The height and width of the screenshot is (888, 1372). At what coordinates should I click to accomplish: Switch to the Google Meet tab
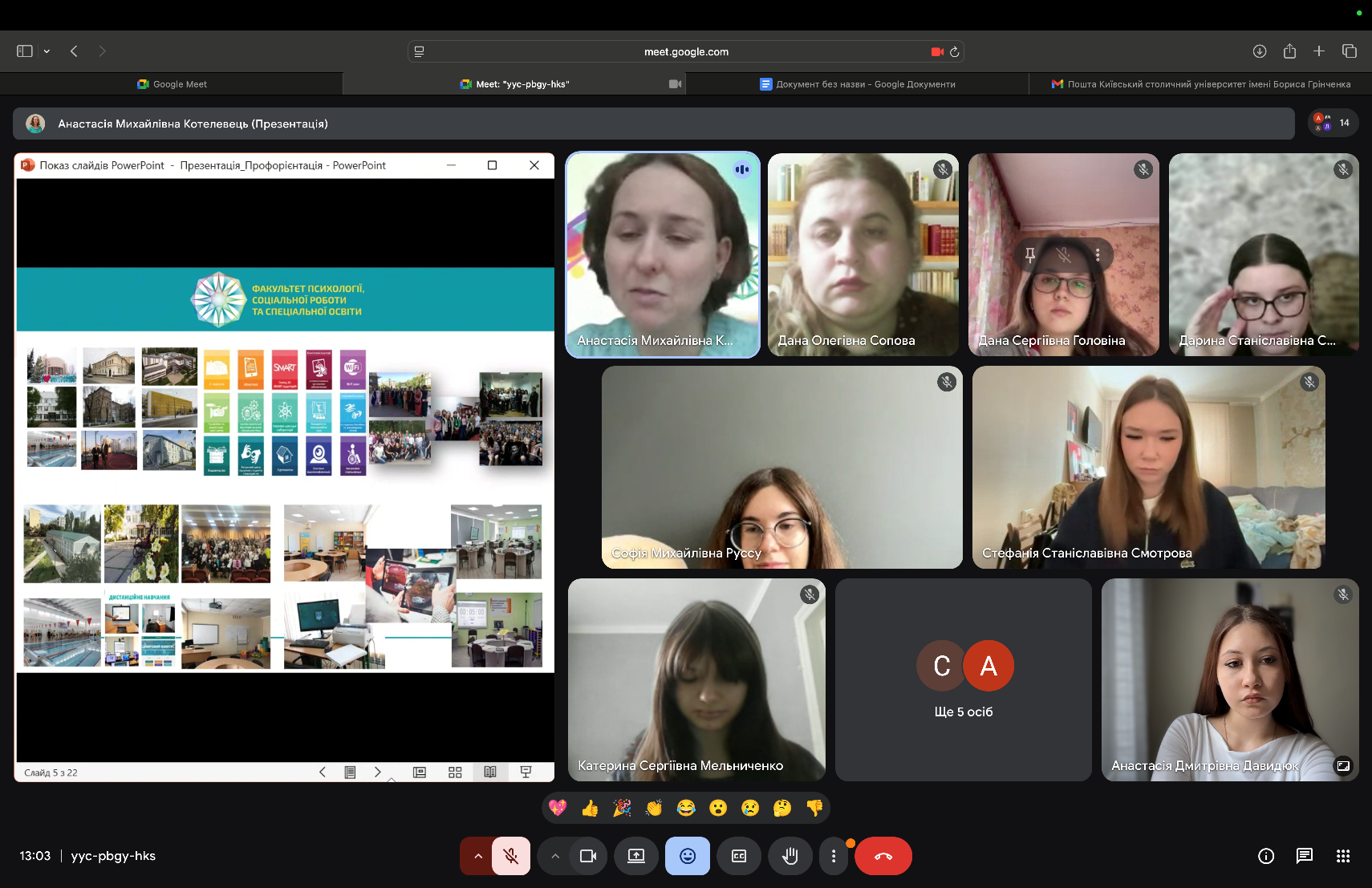pos(172,84)
